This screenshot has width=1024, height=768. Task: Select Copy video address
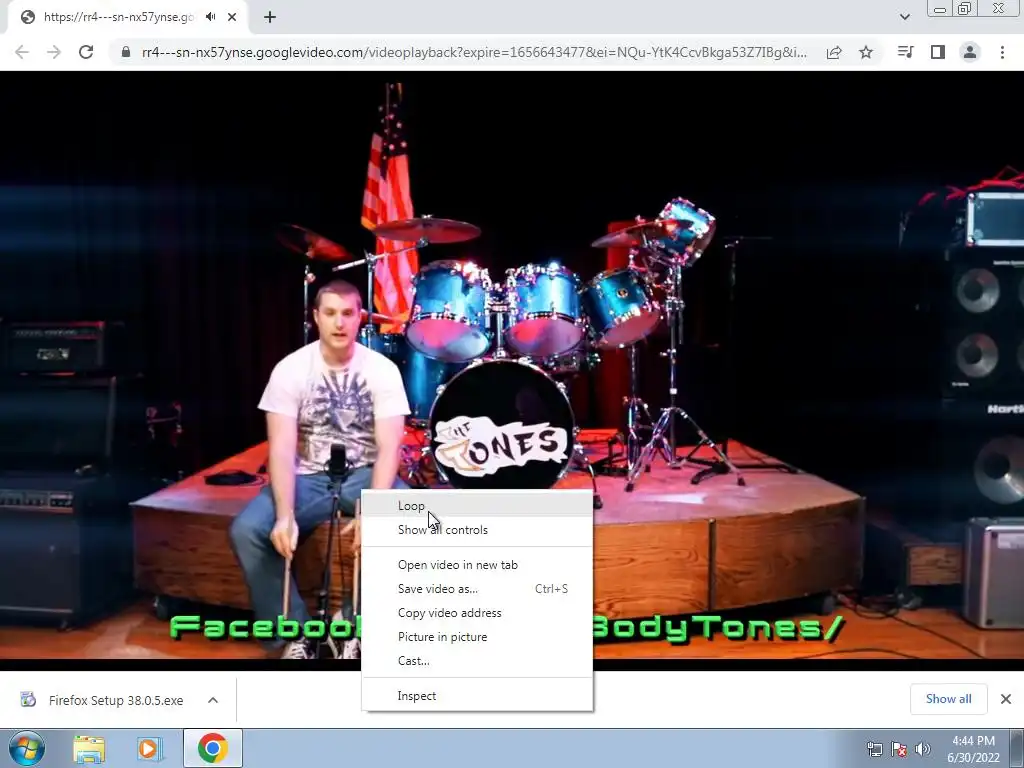tap(477, 613)
